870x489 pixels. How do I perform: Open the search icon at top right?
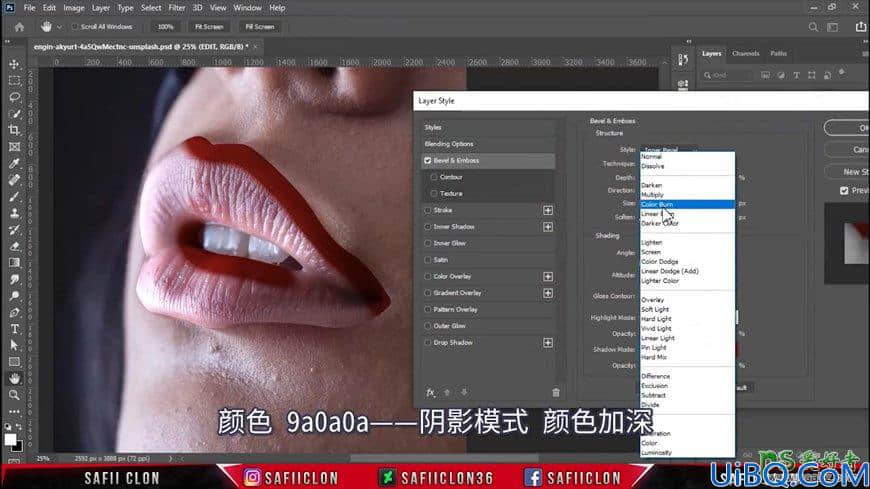click(x=813, y=27)
